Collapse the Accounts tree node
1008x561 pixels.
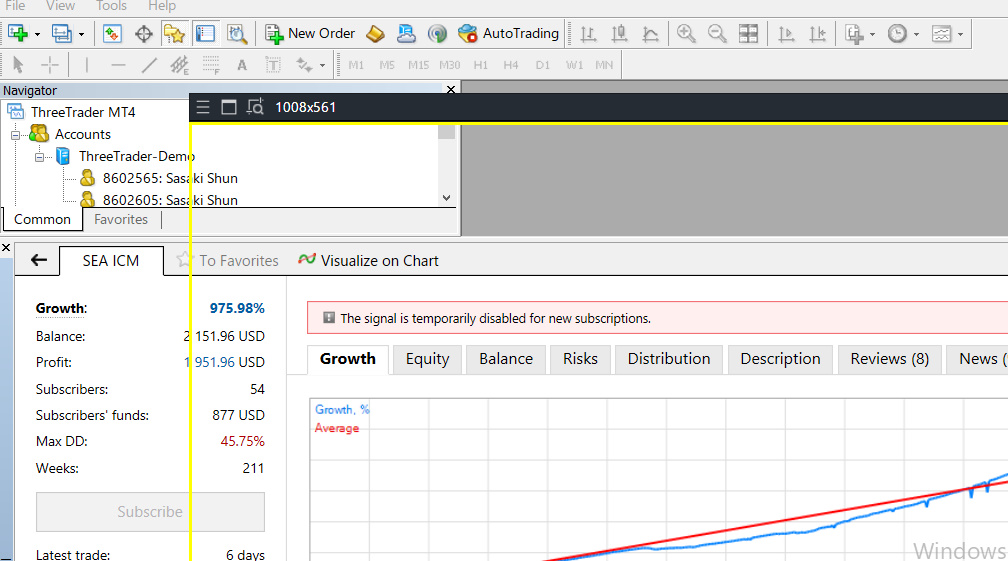point(15,135)
